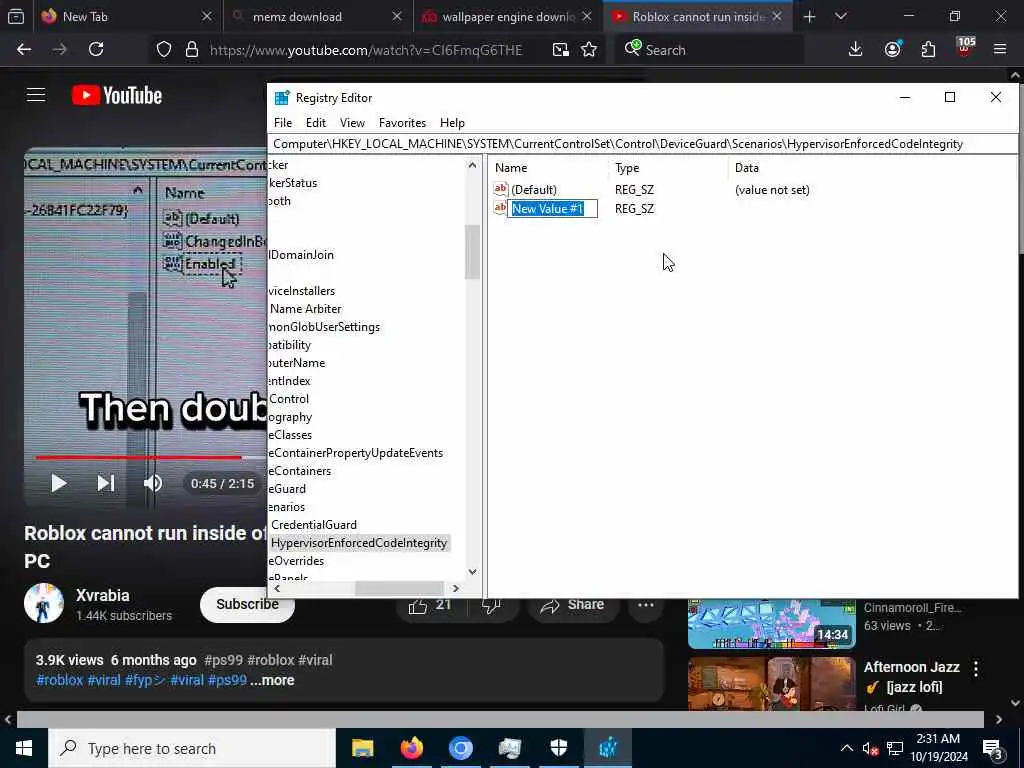The image size is (1024, 768).
Task: Open the Firefox hamburger application menu
Action: (1000, 50)
